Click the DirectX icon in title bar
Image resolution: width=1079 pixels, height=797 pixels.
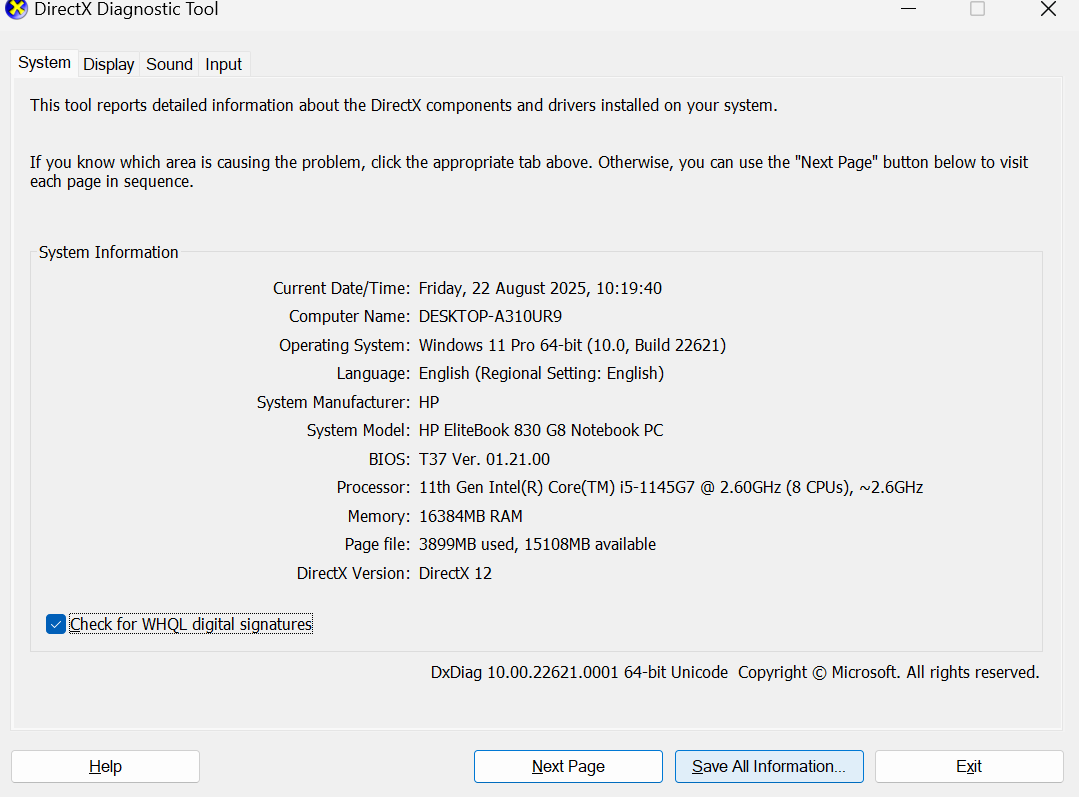pos(16,10)
